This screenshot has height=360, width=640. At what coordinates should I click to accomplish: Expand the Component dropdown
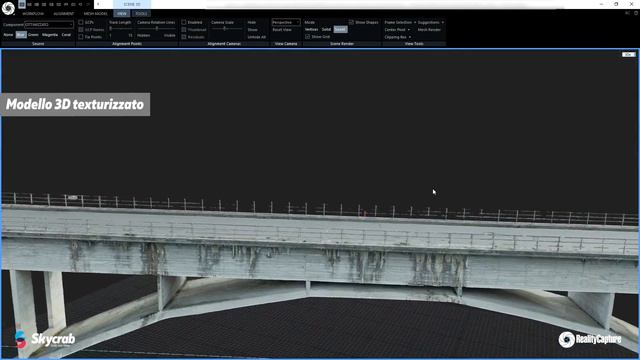pyautogui.click(x=49, y=24)
